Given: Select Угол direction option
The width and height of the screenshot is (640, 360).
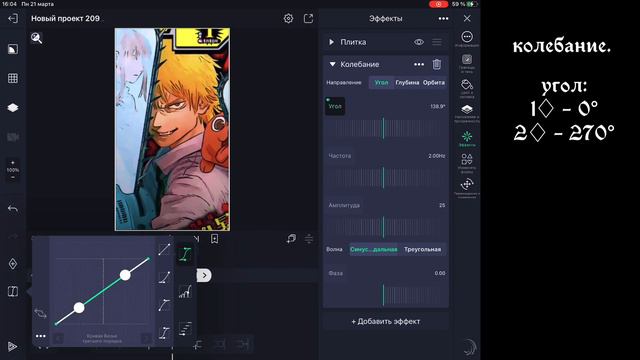Looking at the screenshot, I should pyautogui.click(x=381, y=82).
